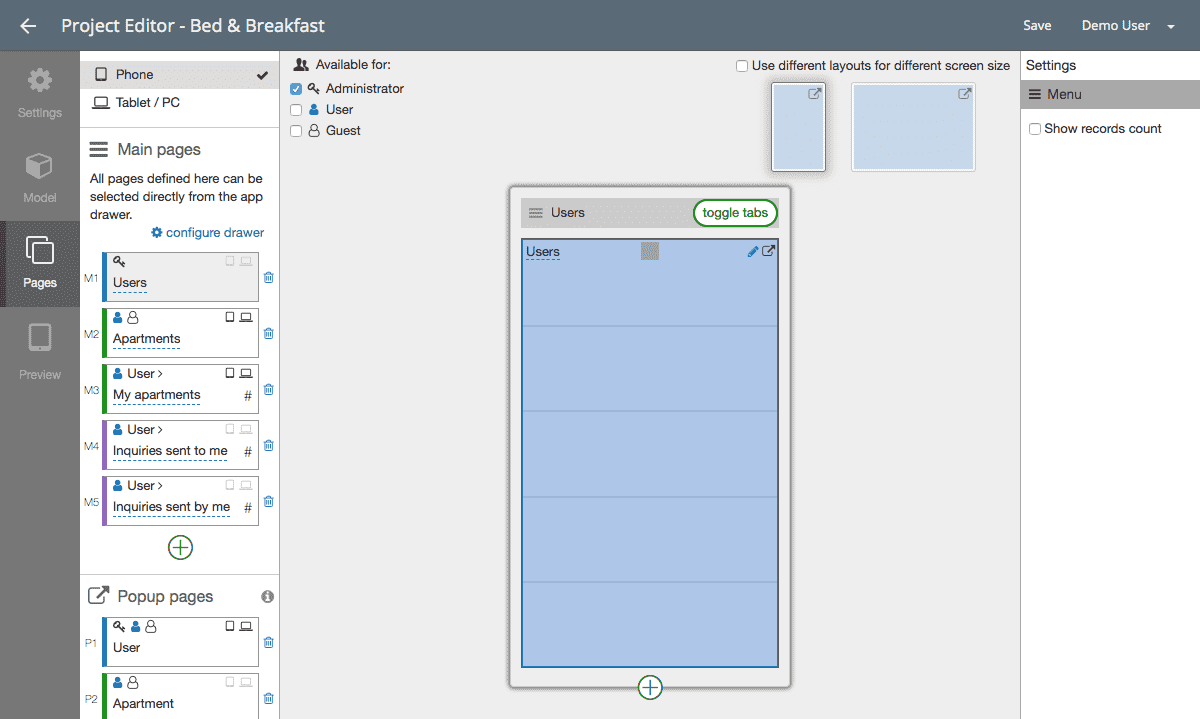Enable different layouts for different screen size
1200x719 pixels.
(742, 66)
